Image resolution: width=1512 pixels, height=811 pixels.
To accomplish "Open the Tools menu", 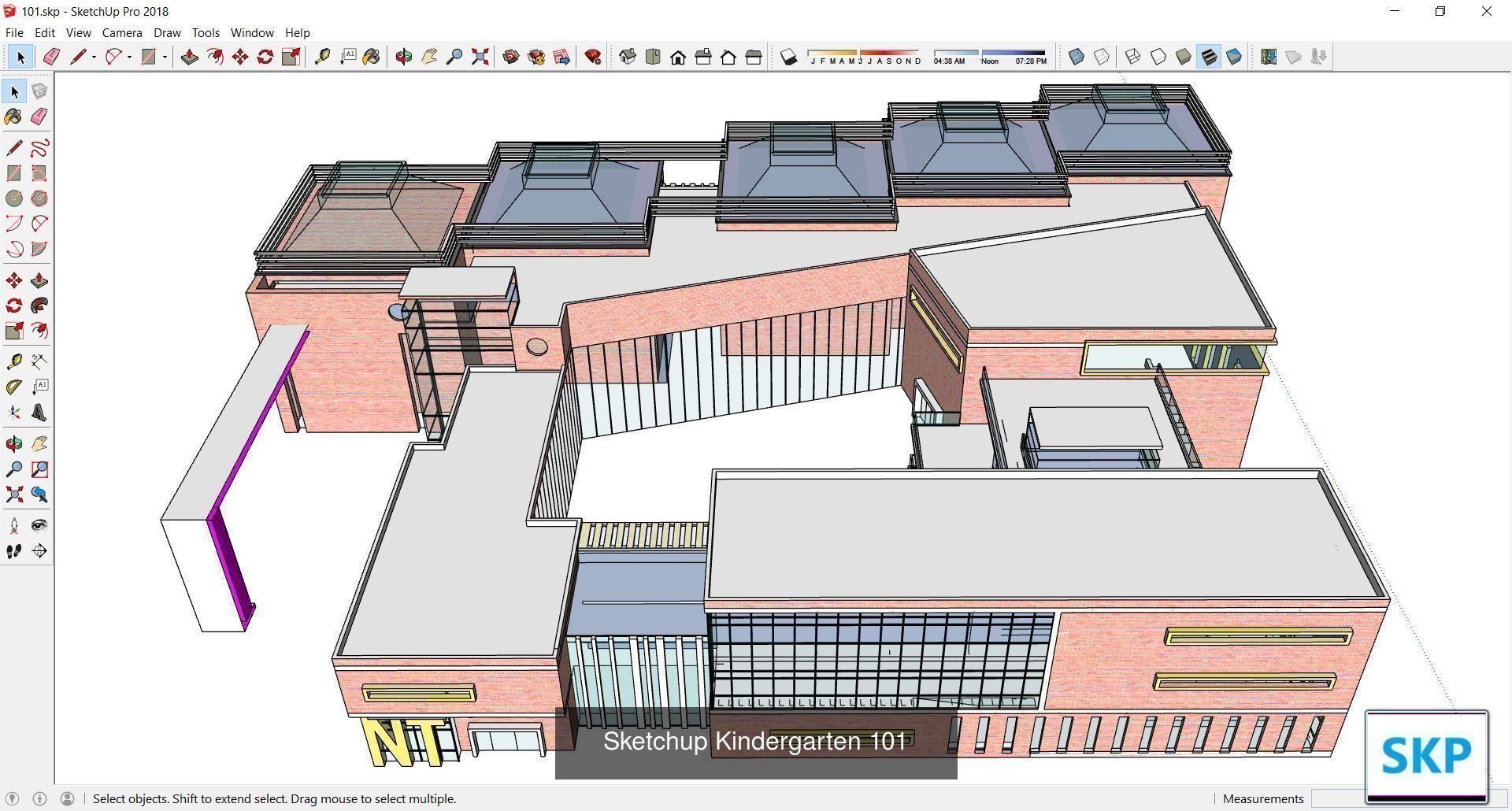I will pos(206,32).
